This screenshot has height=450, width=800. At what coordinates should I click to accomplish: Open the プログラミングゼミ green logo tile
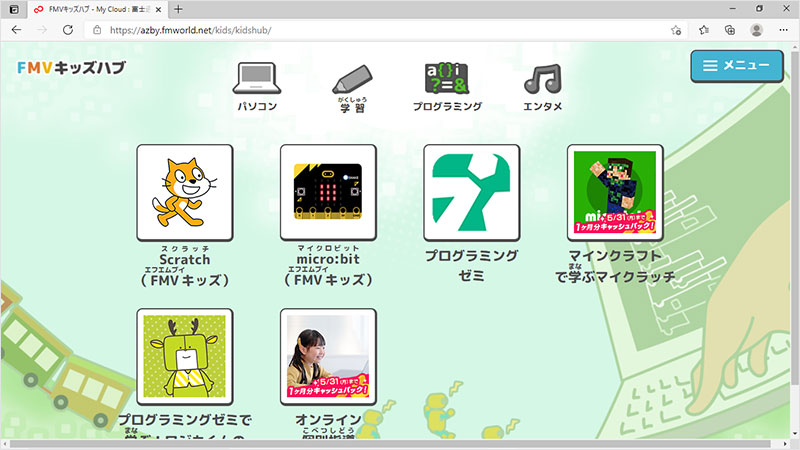click(x=471, y=192)
